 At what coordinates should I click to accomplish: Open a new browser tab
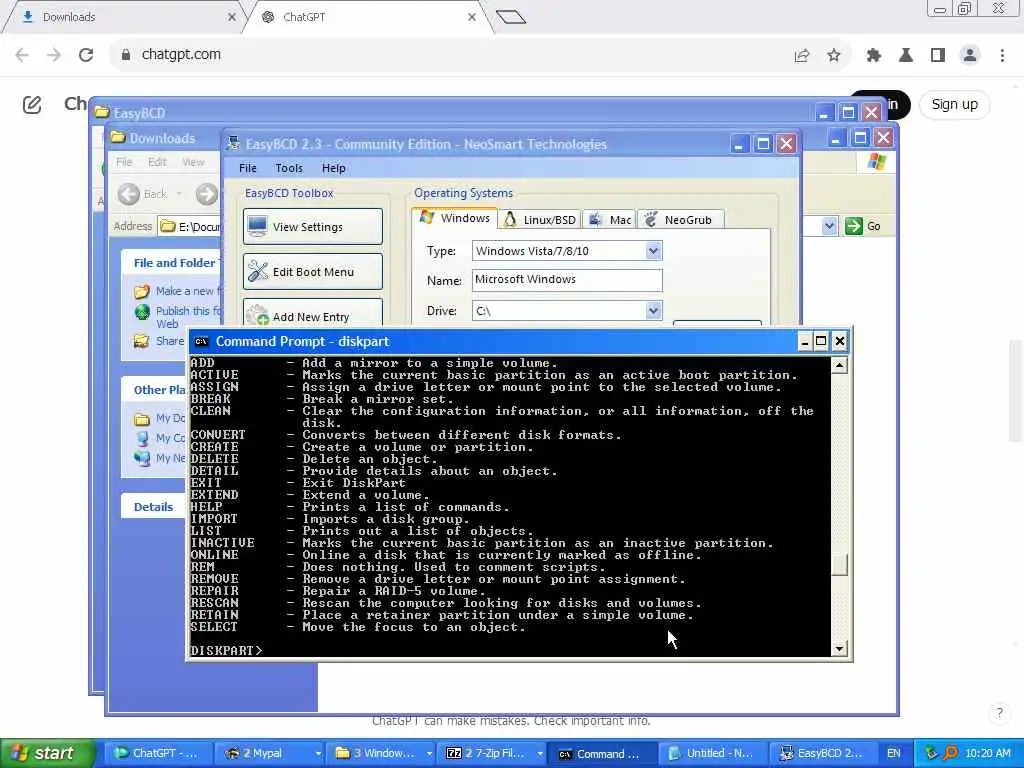pos(511,17)
